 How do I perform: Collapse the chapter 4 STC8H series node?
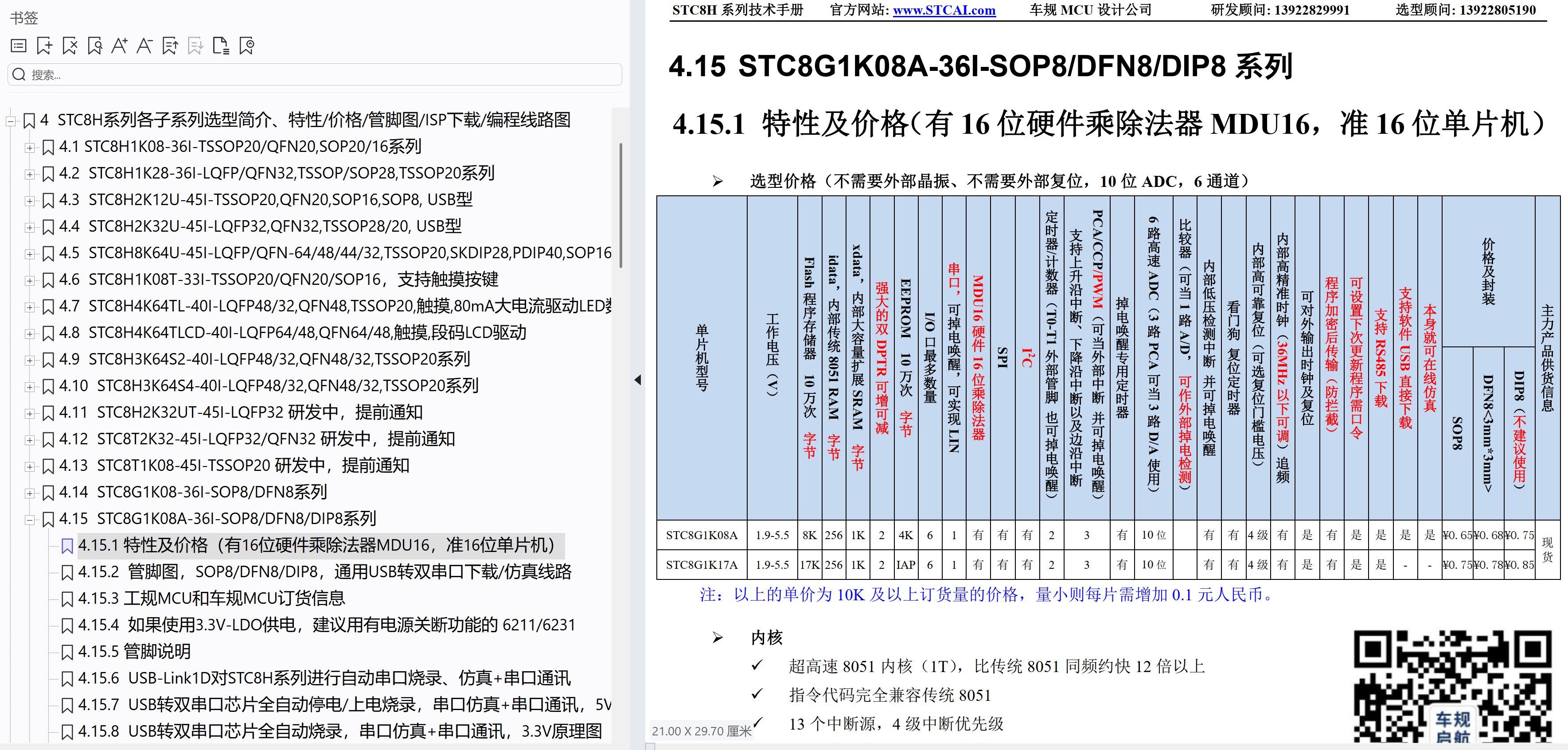coord(10,121)
